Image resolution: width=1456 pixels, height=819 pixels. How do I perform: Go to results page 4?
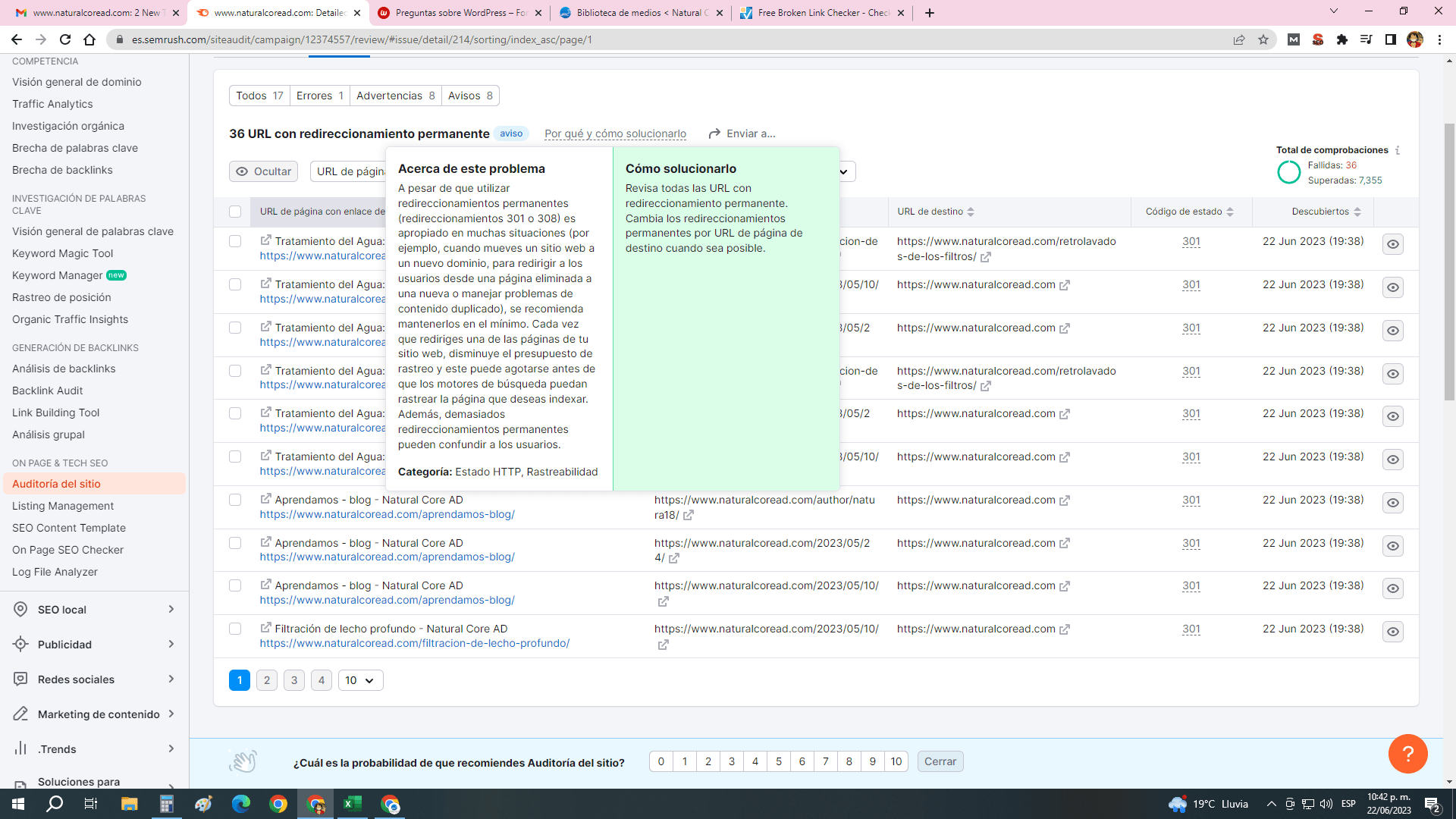click(322, 680)
